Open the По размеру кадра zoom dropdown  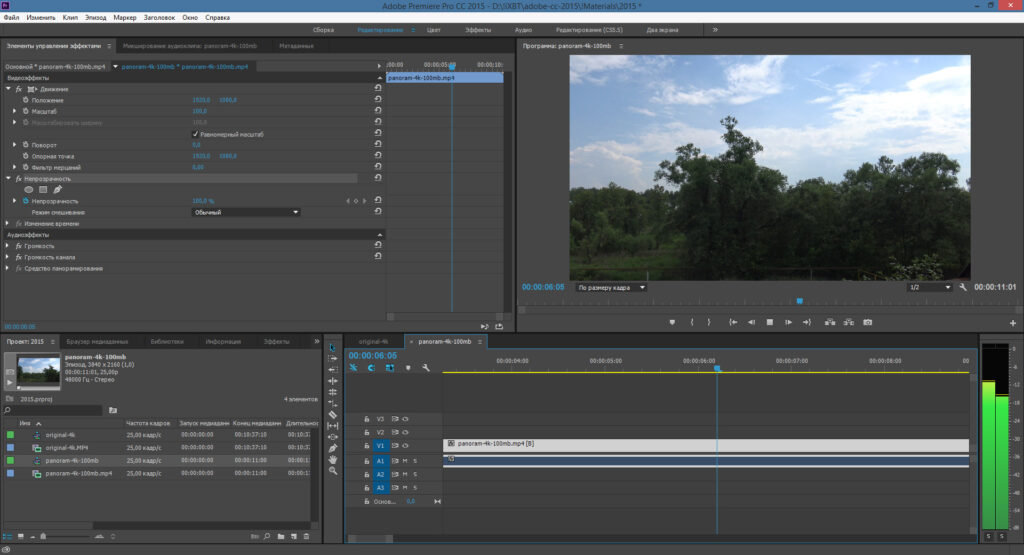(611, 287)
